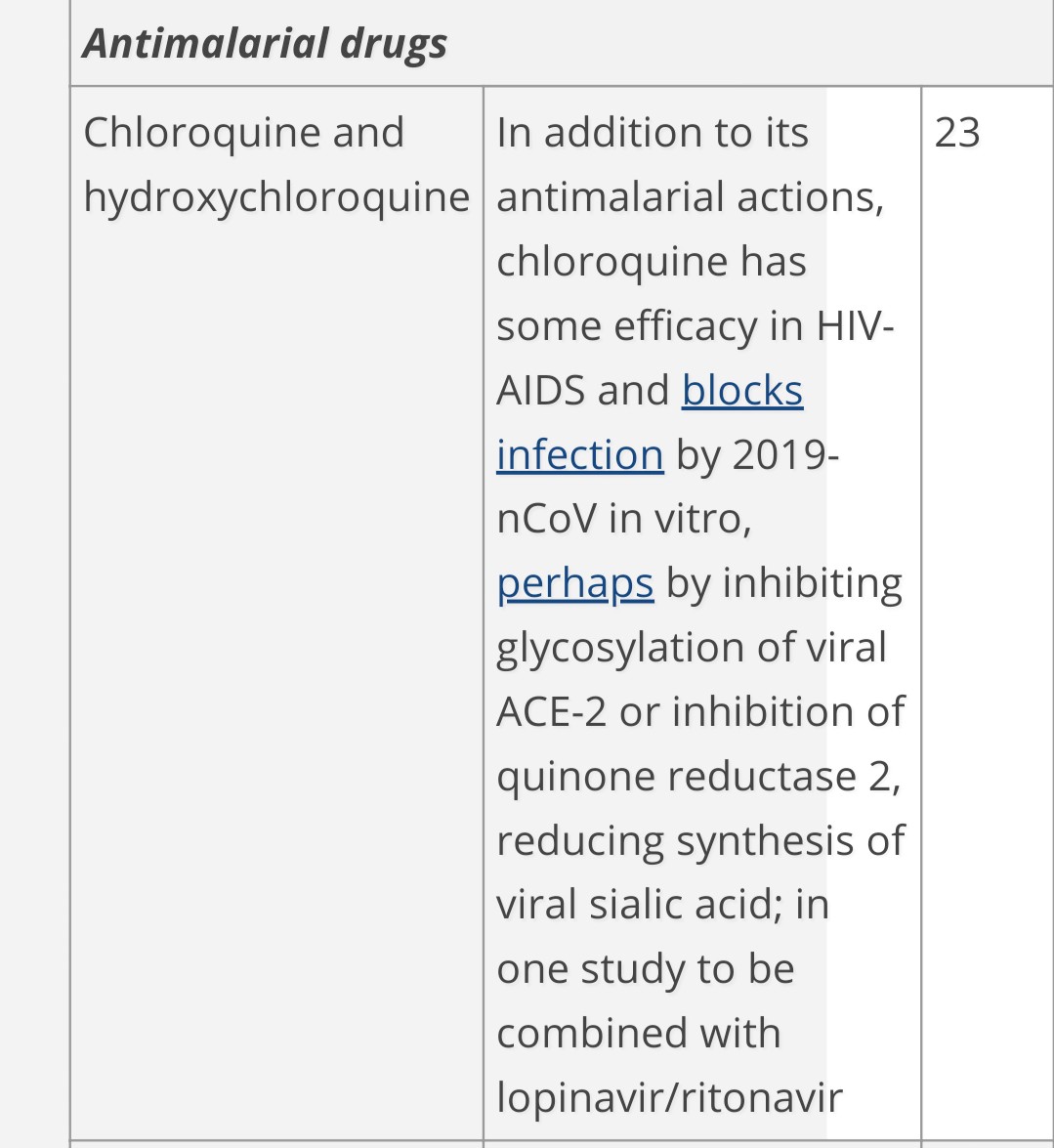
Task: Select the word "hydroxychloroquine" in the first column
Action: (x=276, y=197)
